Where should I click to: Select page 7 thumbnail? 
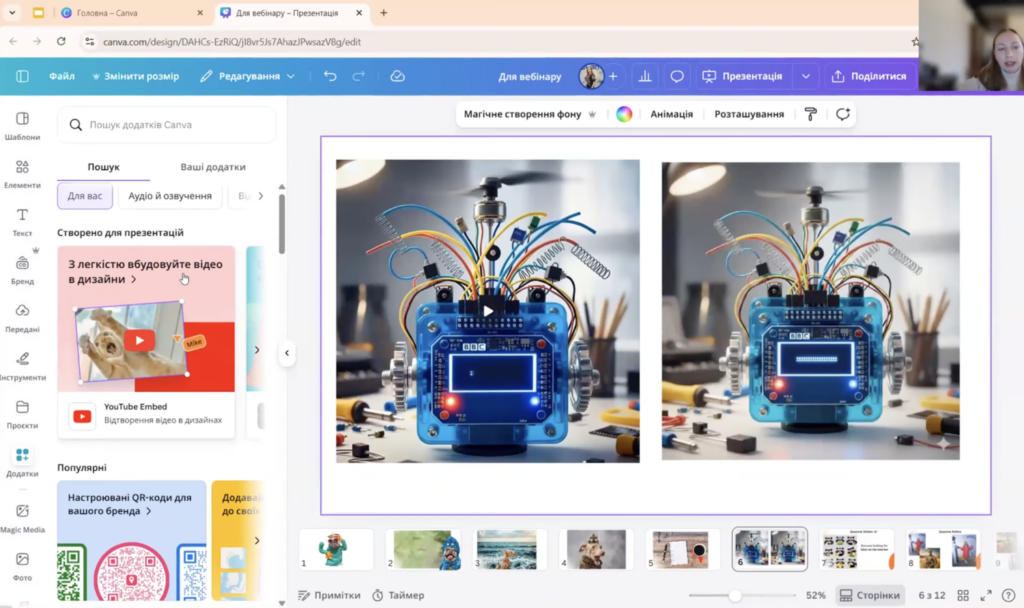[856, 549]
